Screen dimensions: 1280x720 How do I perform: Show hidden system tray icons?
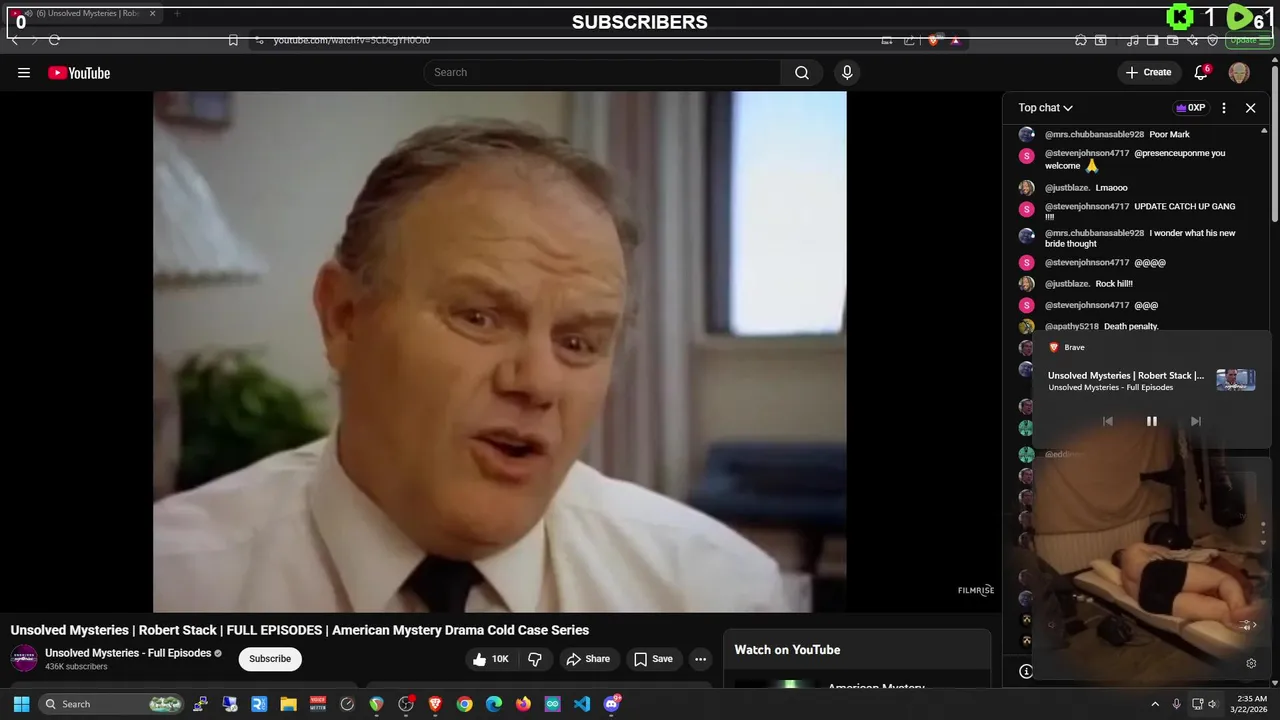pos(1155,704)
